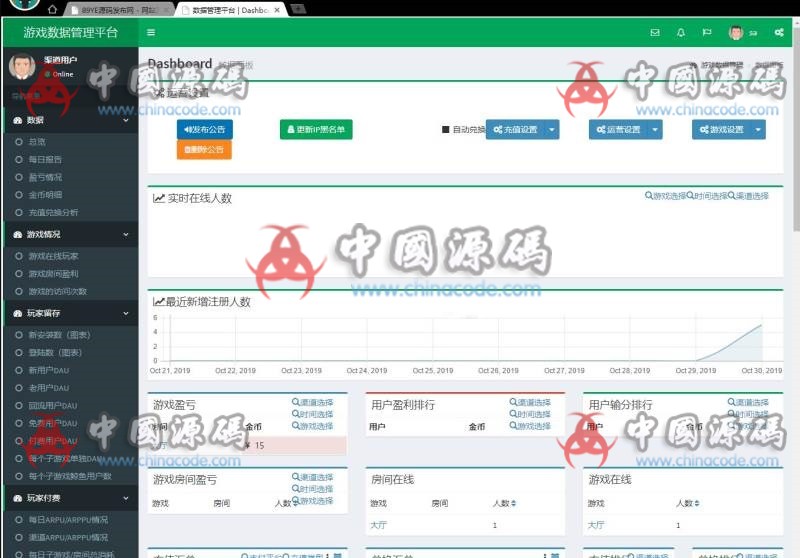Viewport: 800px width, 558px height.
Task: Open the 充值设置 dropdown arrow
Action: click(x=552, y=130)
